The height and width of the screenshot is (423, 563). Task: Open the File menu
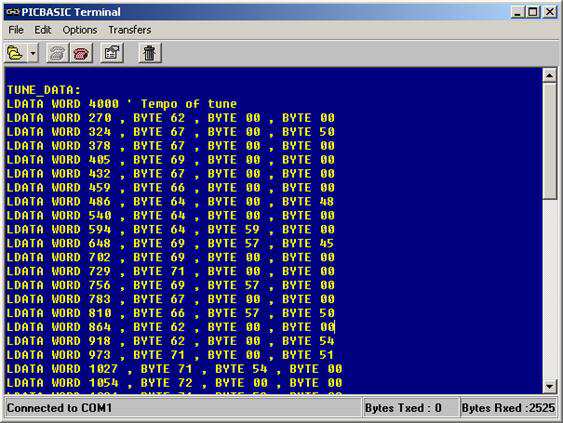point(16,30)
